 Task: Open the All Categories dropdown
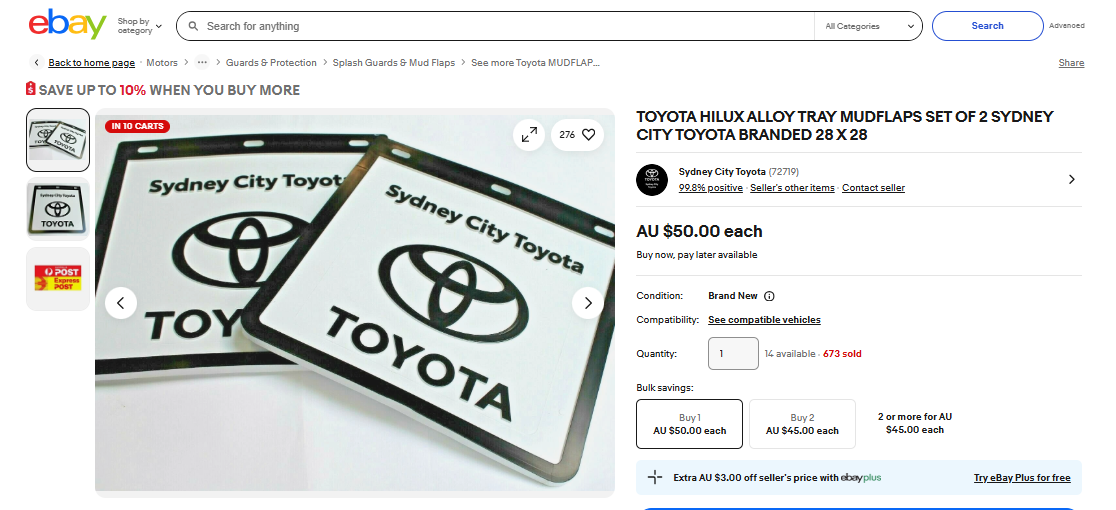pos(868,26)
